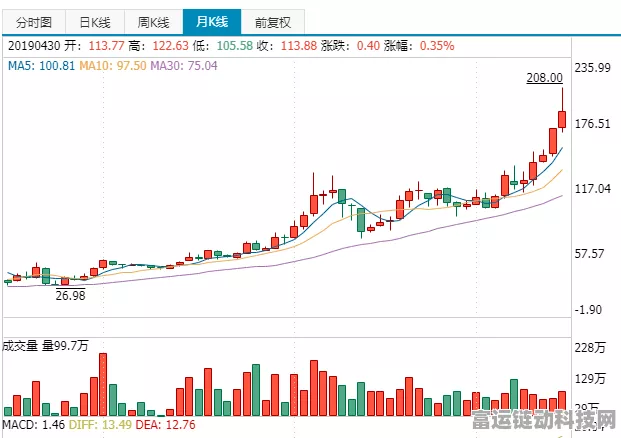This screenshot has height=438, width=621.
Task: Select the MA30: 75.04 indicator text
Action: coord(184,66)
